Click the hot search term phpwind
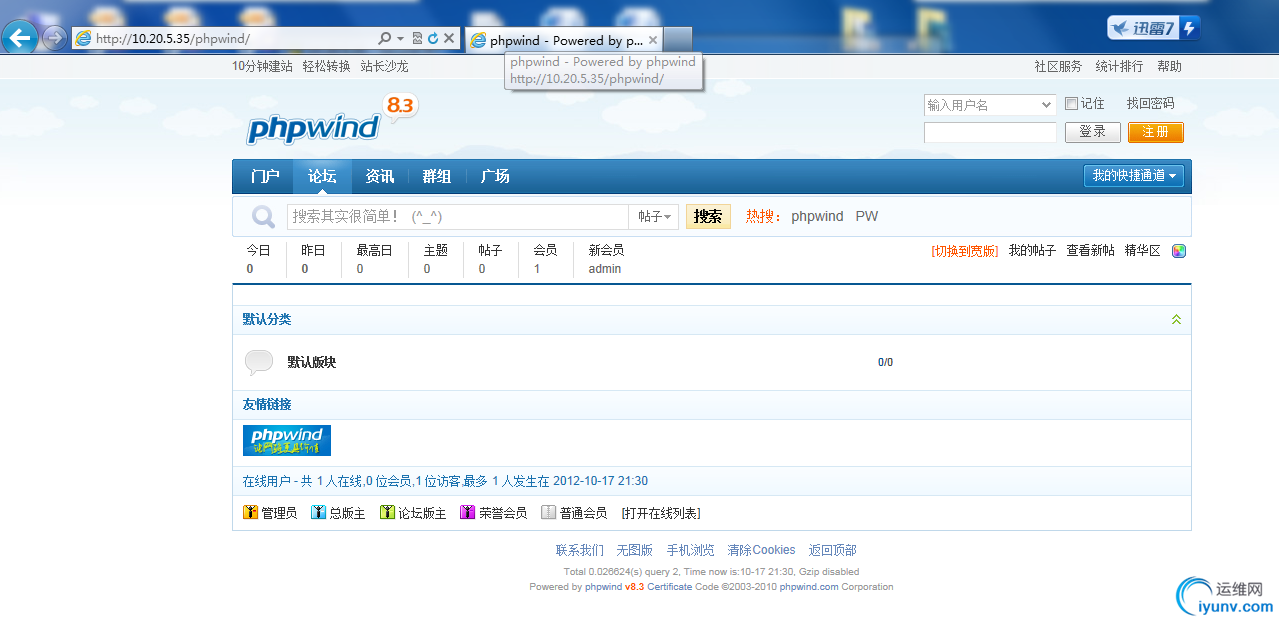Screen dimensions: 1279x623 [817, 217]
